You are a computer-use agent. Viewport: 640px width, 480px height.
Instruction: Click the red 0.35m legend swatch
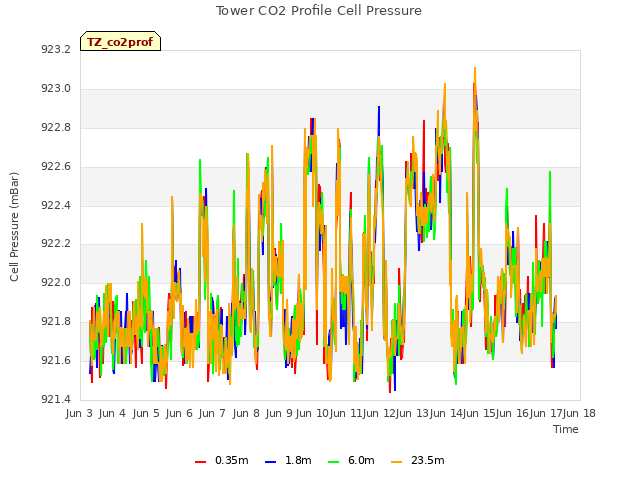coord(200,462)
